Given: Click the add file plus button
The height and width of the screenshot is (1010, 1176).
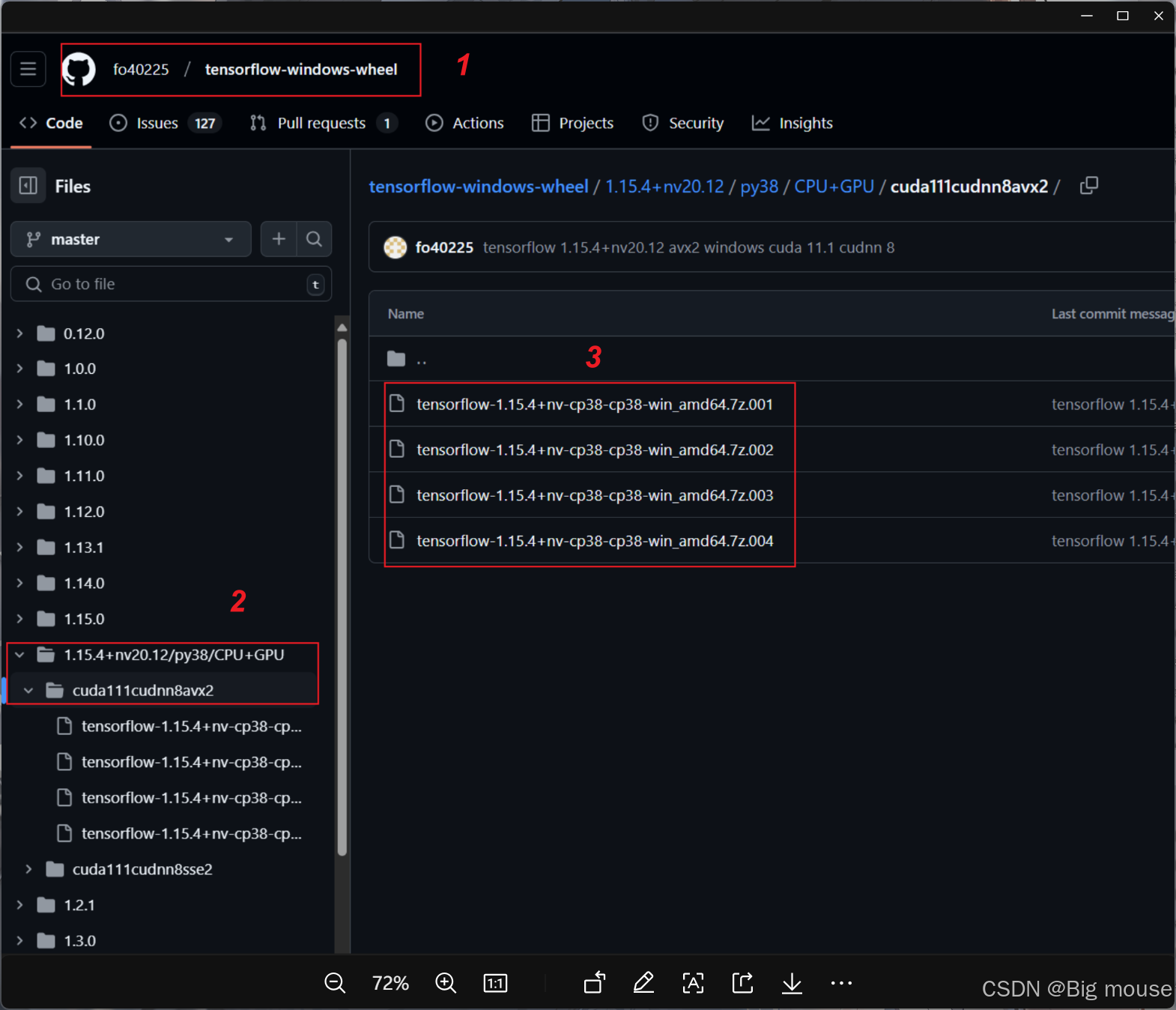Looking at the screenshot, I should [x=279, y=239].
